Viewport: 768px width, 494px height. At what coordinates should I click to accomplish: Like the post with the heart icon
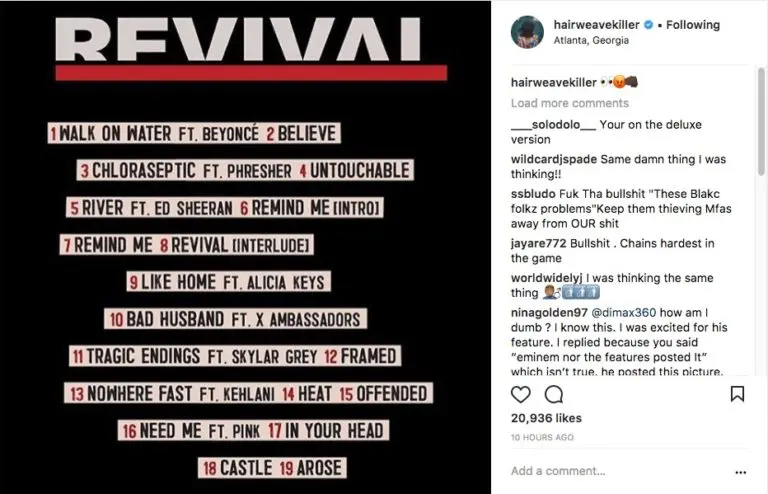[x=521, y=394]
